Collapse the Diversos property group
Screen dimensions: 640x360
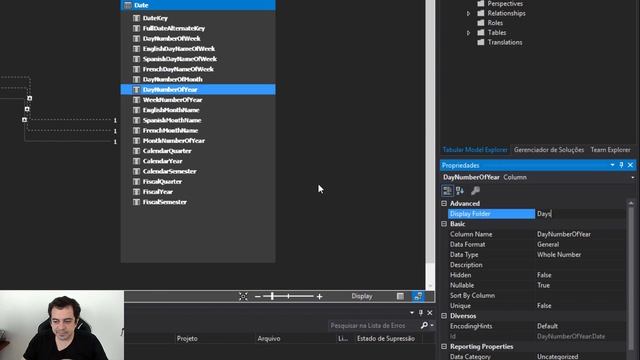(x=444, y=316)
